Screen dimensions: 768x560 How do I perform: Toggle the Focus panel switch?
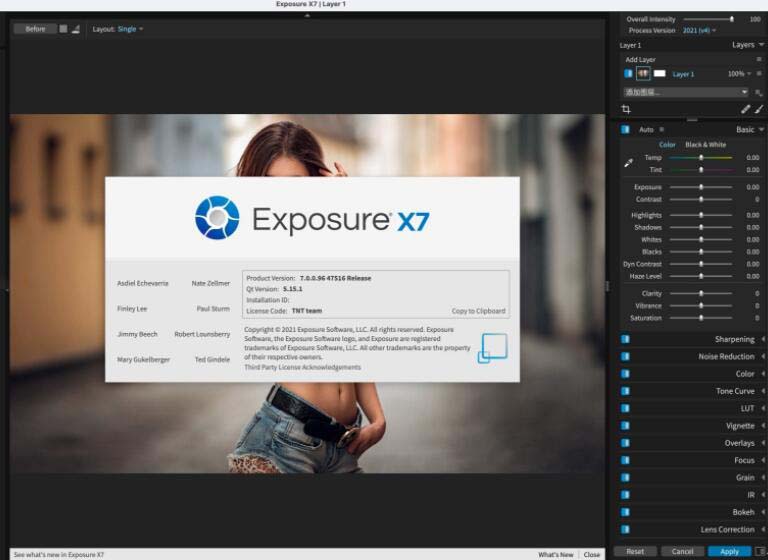(625, 460)
